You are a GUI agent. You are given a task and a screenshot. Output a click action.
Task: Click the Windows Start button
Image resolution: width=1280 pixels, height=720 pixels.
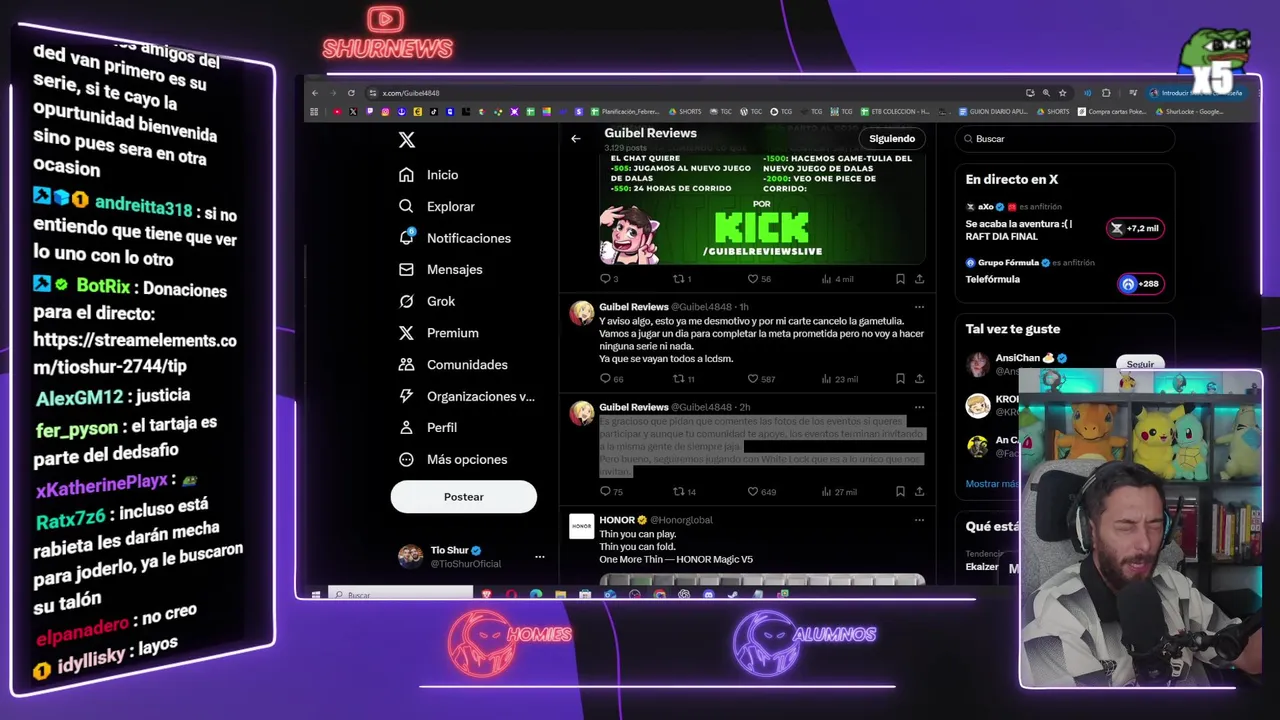[315, 595]
